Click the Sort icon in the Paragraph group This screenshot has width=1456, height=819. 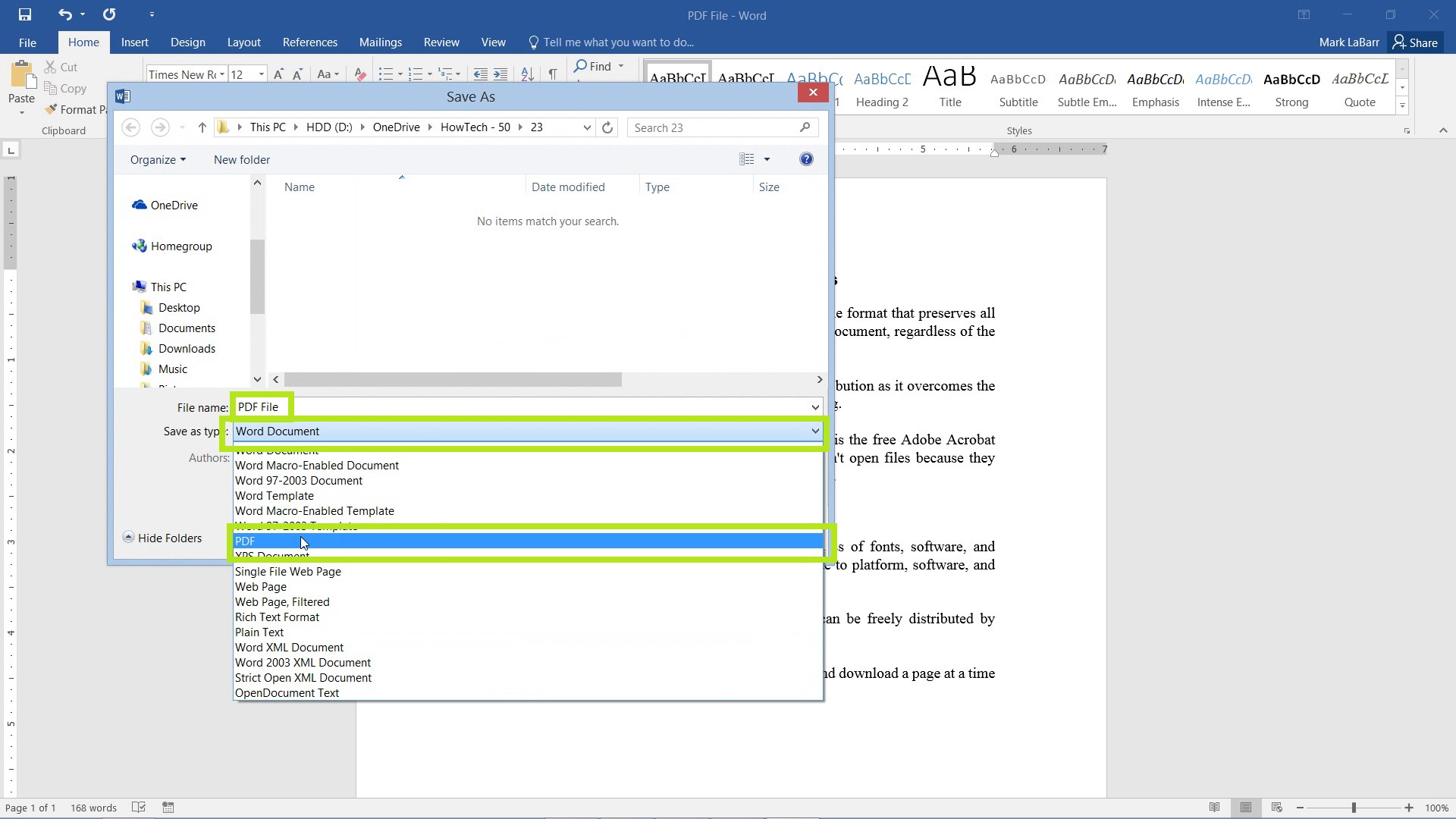[x=528, y=74]
